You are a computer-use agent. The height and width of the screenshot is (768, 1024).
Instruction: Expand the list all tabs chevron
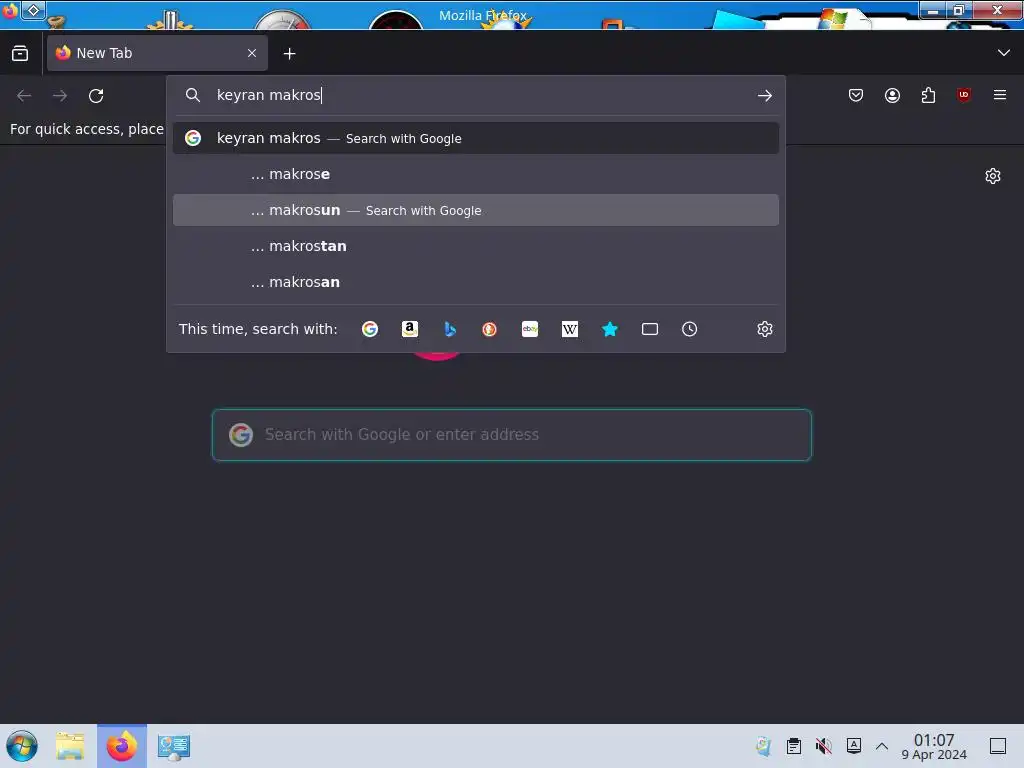[1004, 53]
